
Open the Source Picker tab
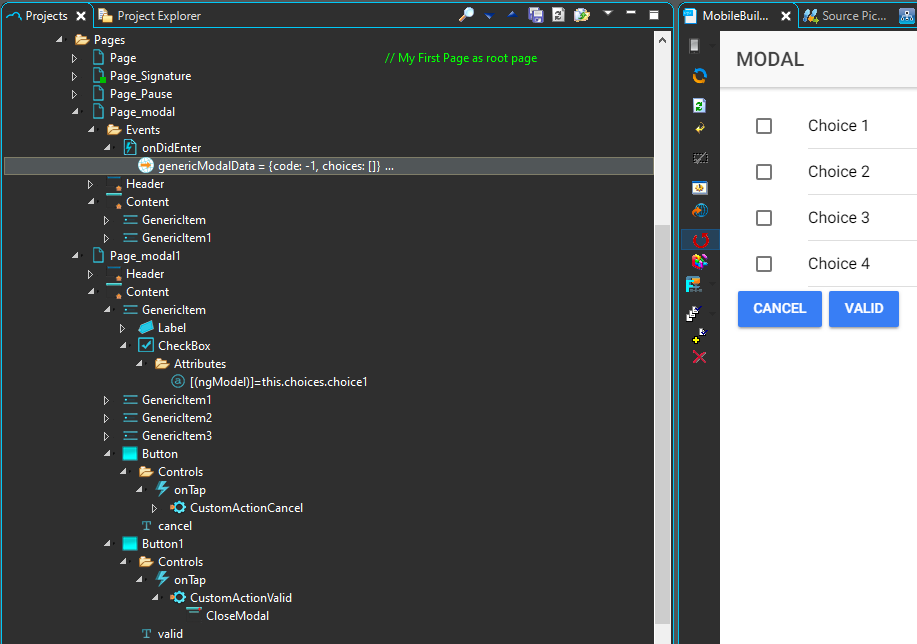851,16
